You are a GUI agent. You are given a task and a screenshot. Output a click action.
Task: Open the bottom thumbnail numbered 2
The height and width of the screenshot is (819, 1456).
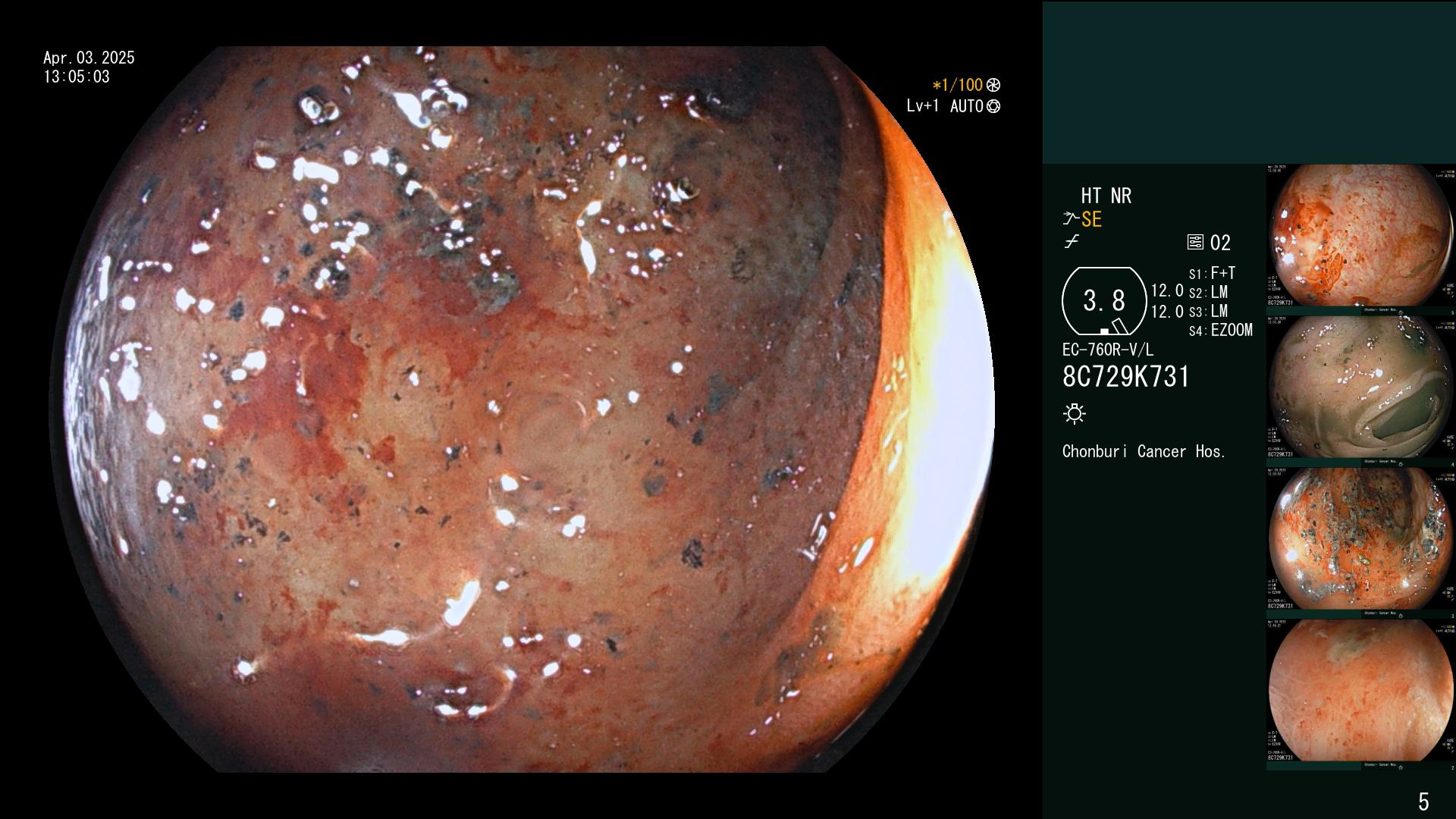click(1360, 694)
